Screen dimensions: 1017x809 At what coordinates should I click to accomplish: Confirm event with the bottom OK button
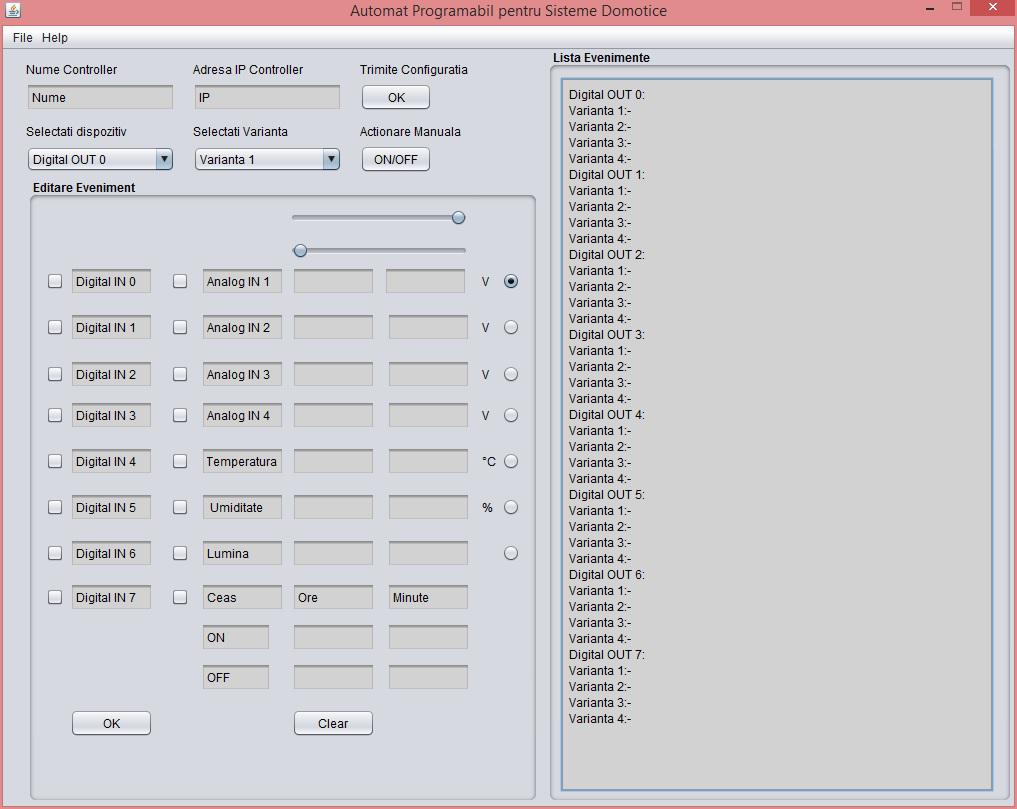click(x=110, y=722)
